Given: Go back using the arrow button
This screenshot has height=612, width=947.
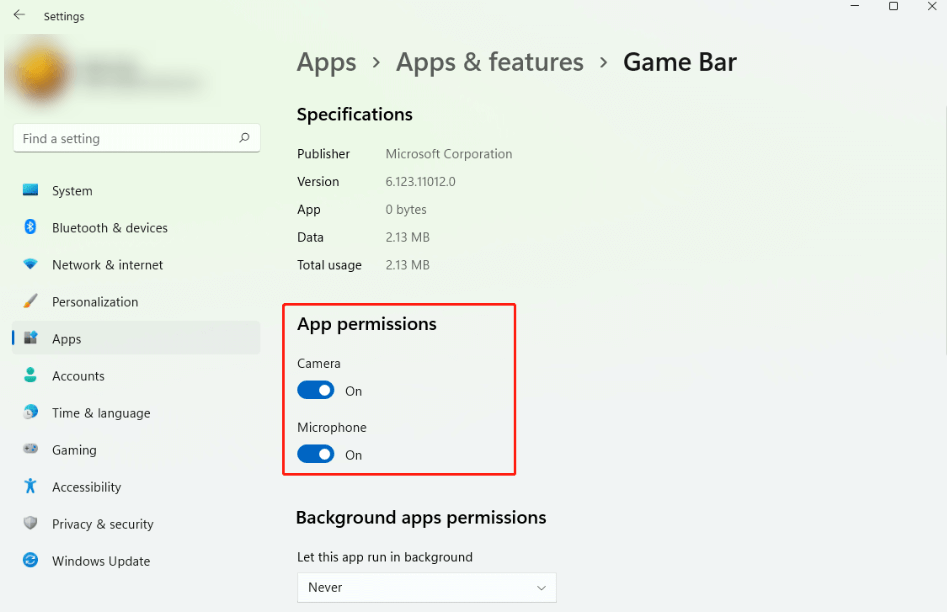Looking at the screenshot, I should click(19, 15).
